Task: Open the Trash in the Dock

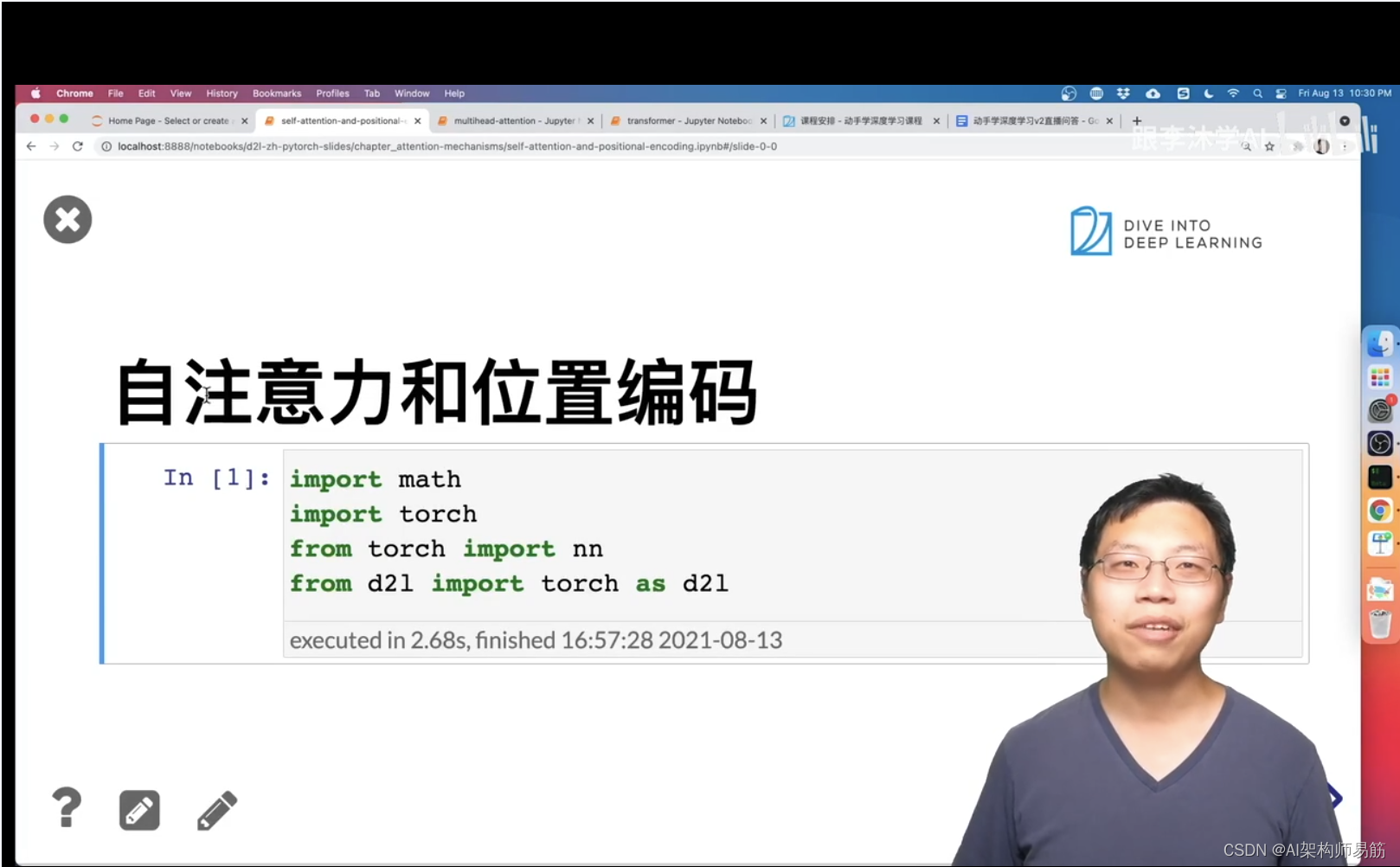Action: click(1380, 623)
